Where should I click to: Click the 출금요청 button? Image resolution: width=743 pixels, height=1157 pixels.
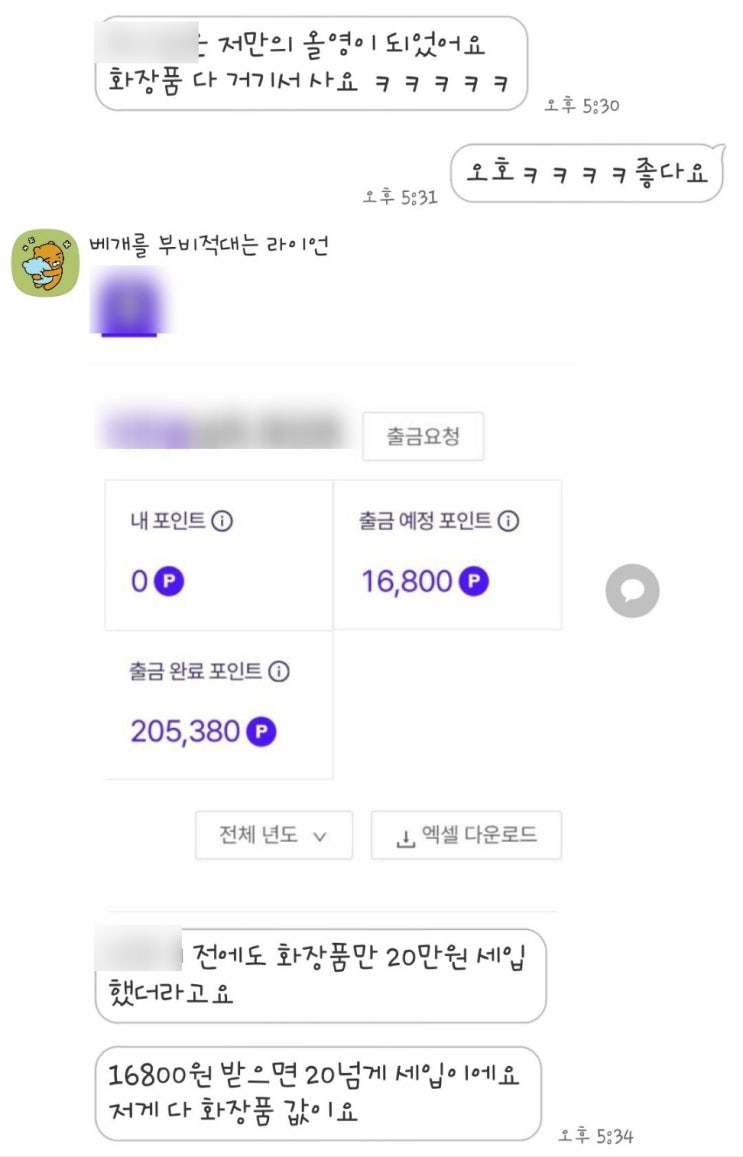pos(422,436)
